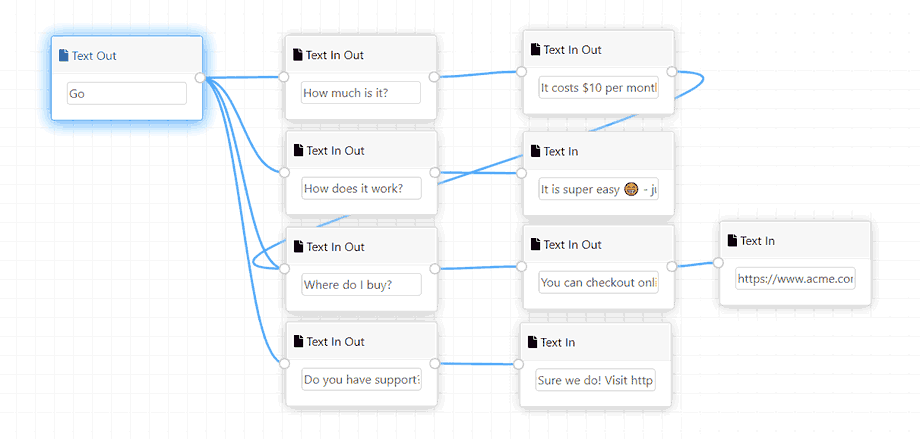Click the file icon on the 'Sure we do!' node
This screenshot has height=439, width=920.
[533, 343]
